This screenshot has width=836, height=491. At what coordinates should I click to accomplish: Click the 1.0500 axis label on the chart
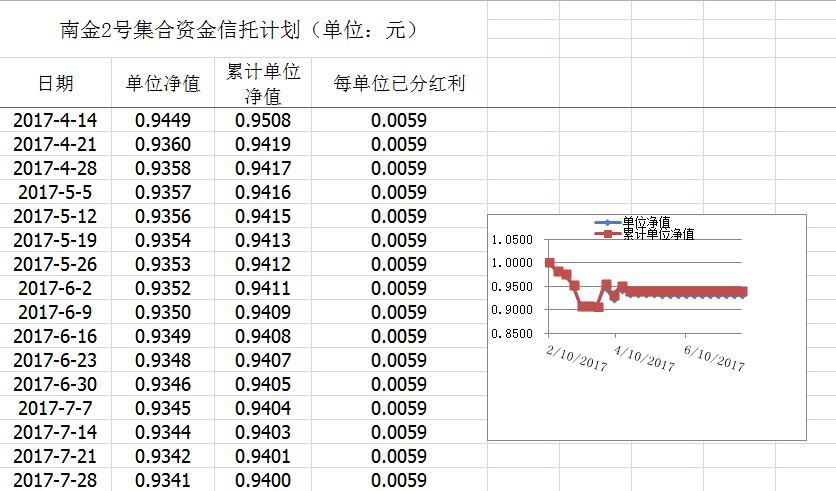512,240
